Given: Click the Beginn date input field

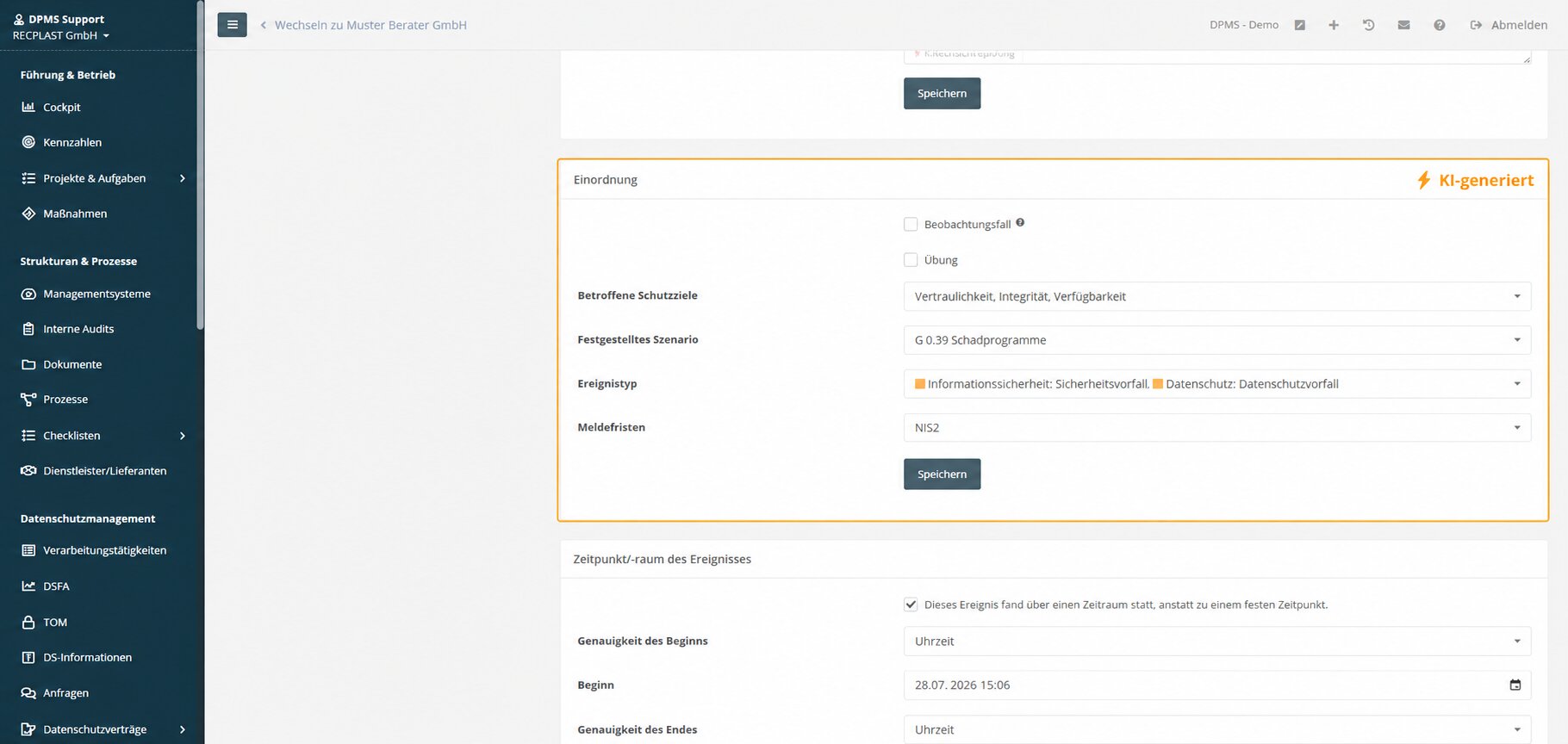Looking at the screenshot, I should pos(1217,685).
